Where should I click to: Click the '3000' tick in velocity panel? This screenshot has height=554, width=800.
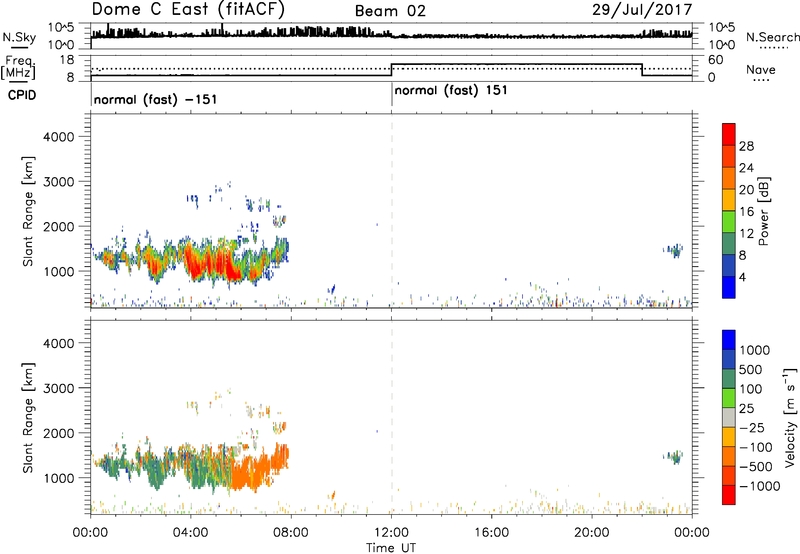(59, 388)
